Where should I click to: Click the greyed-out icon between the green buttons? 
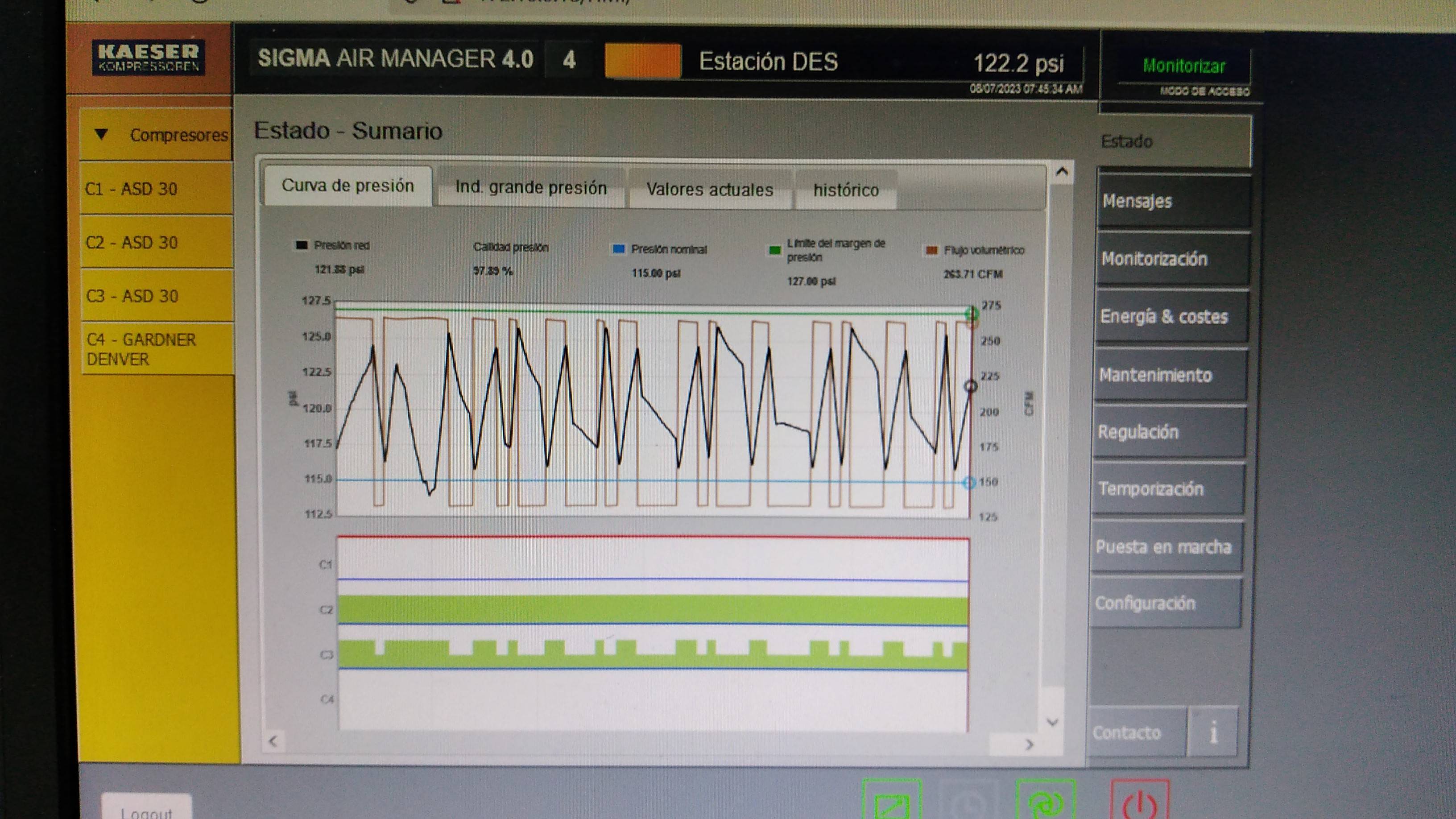[x=968, y=800]
